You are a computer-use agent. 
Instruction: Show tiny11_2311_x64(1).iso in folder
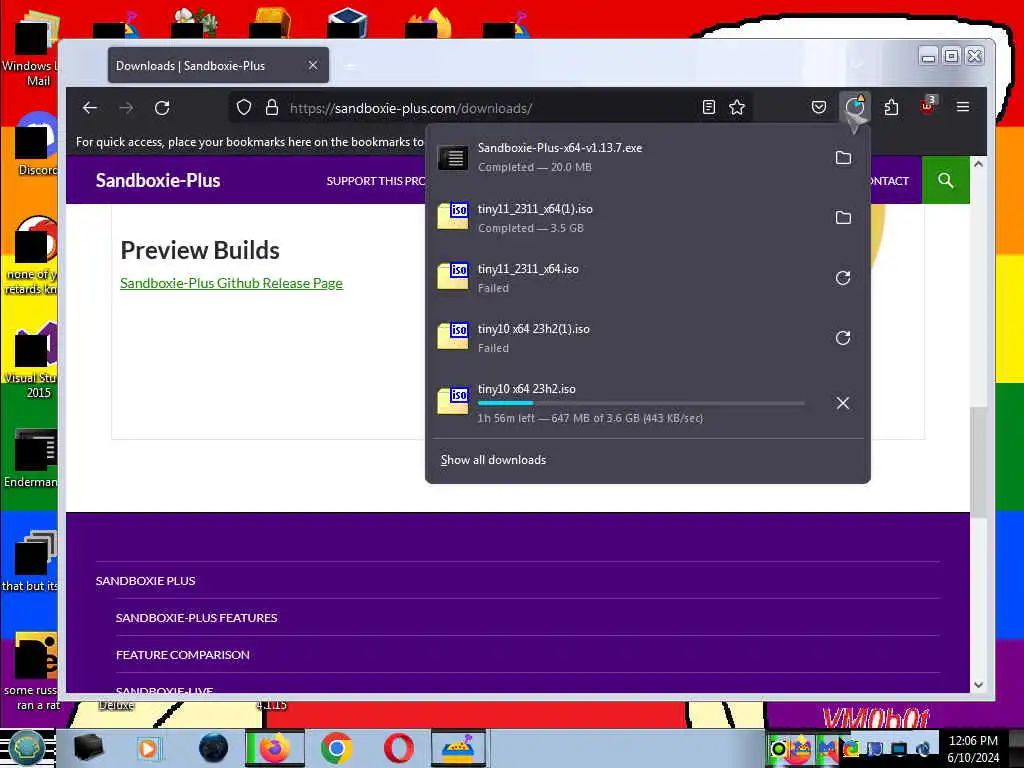pos(843,217)
